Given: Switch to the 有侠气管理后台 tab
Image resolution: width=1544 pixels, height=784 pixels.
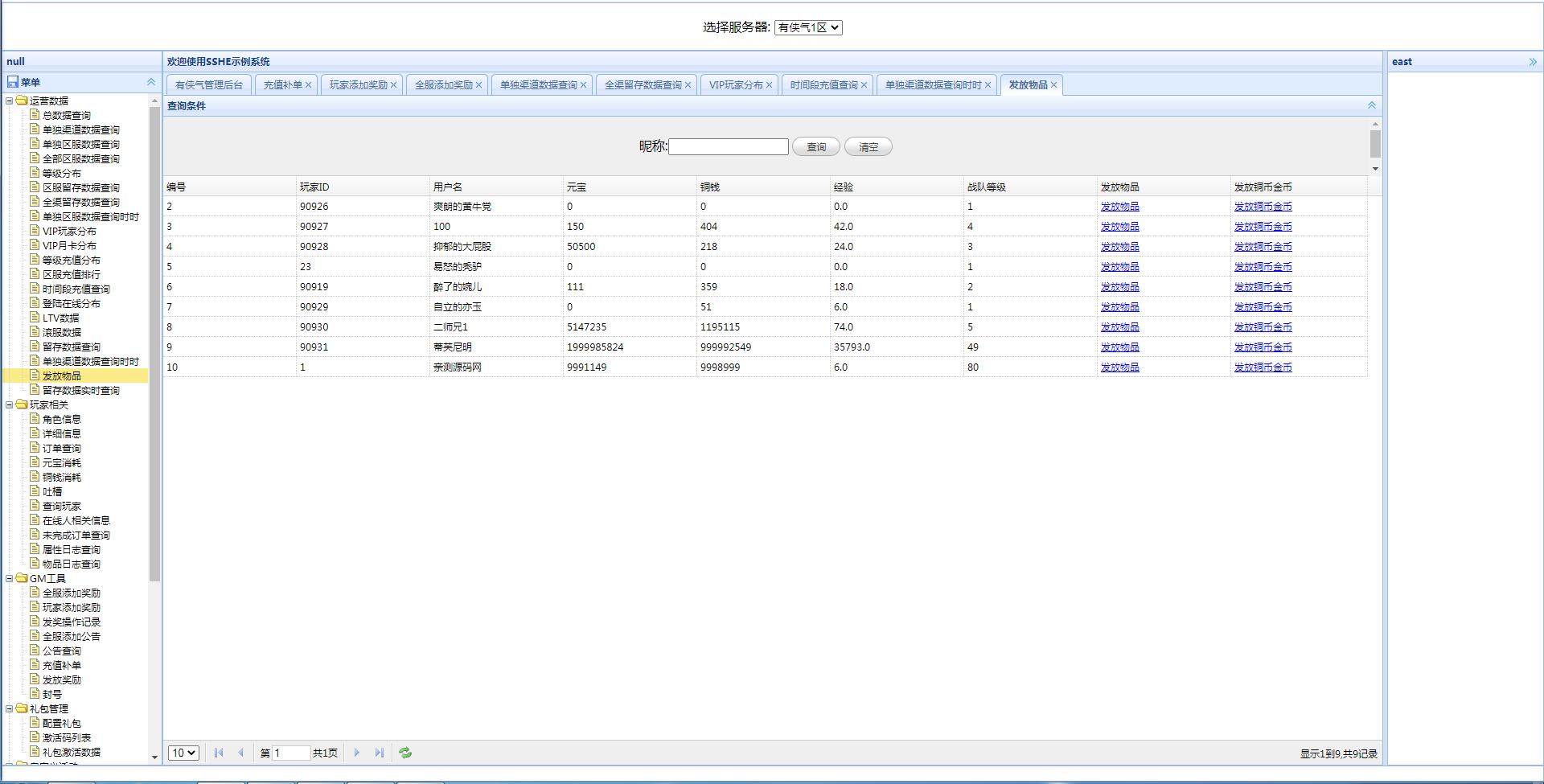Looking at the screenshot, I should 209,85.
